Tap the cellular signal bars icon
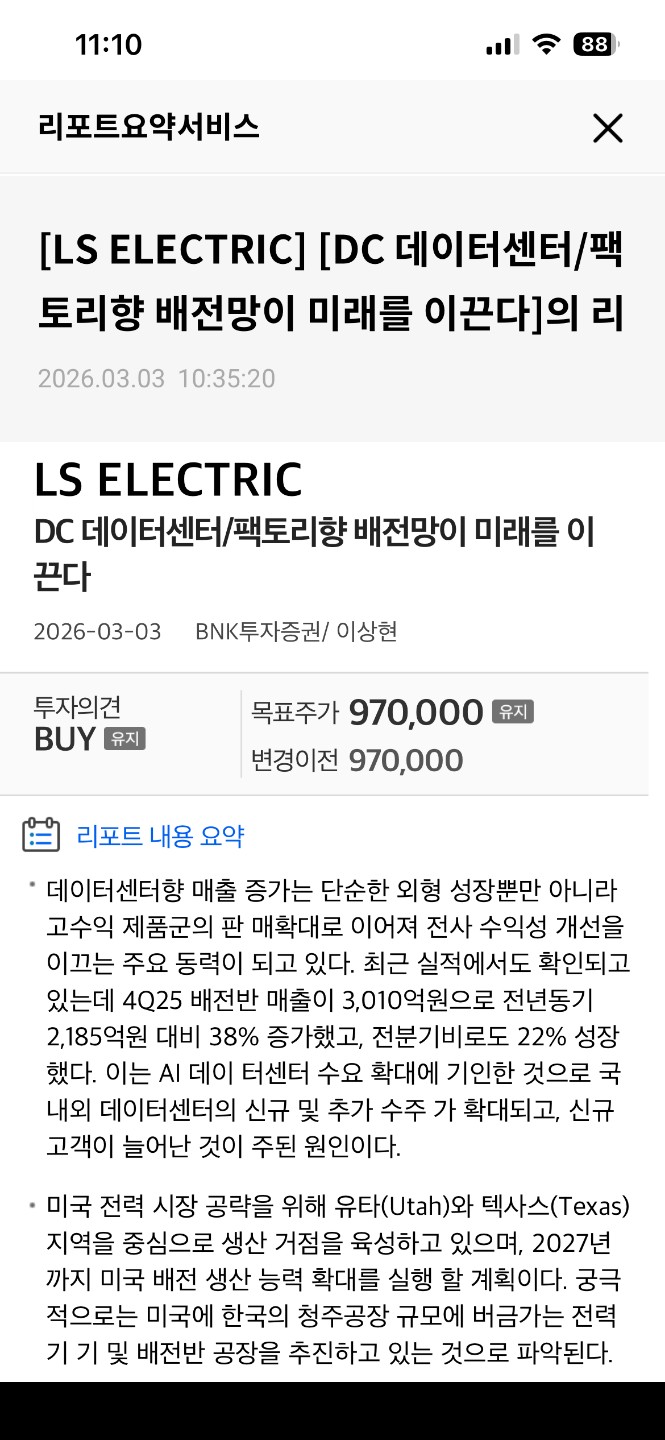 (501, 45)
